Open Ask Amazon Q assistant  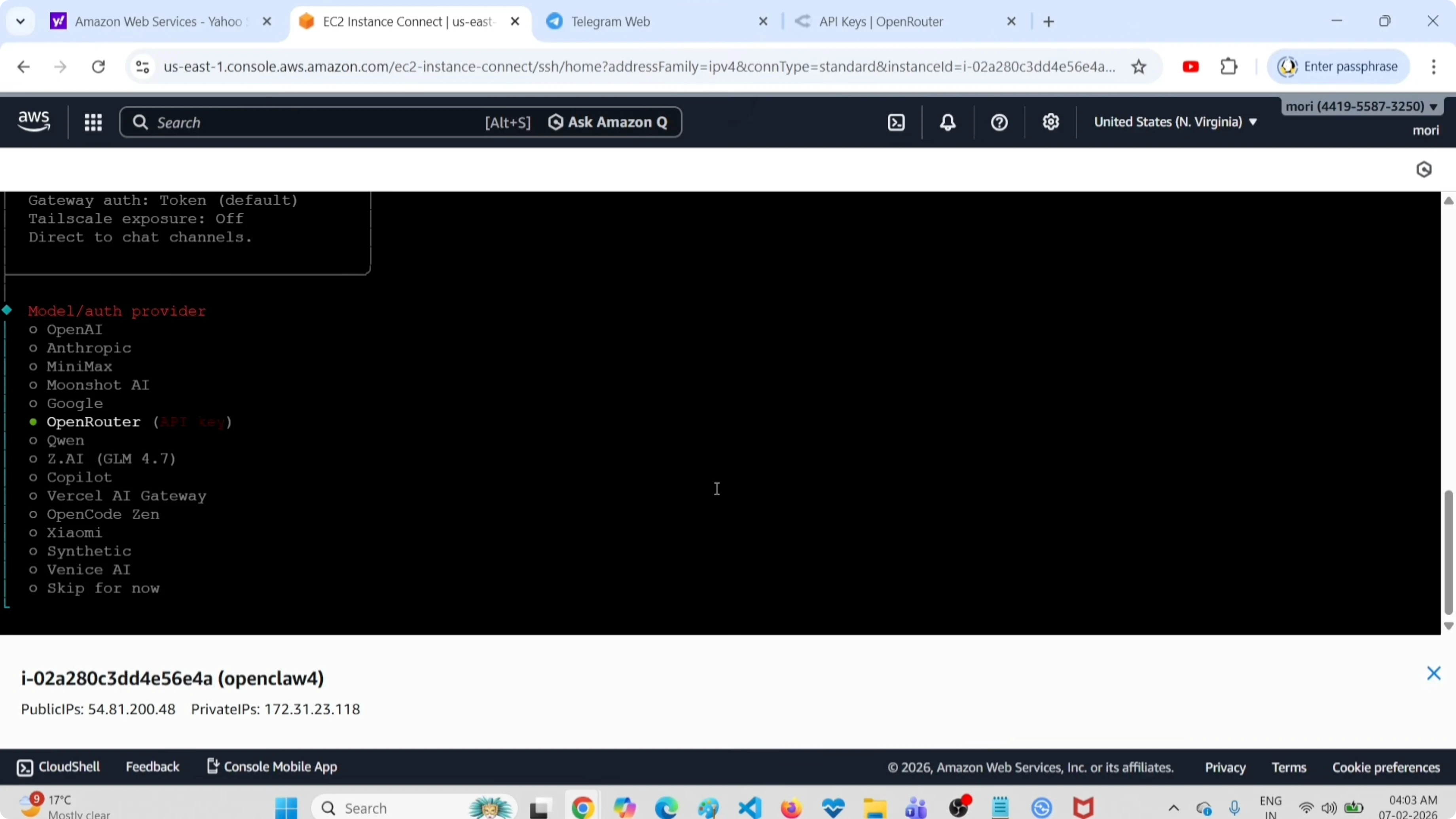coord(608,122)
